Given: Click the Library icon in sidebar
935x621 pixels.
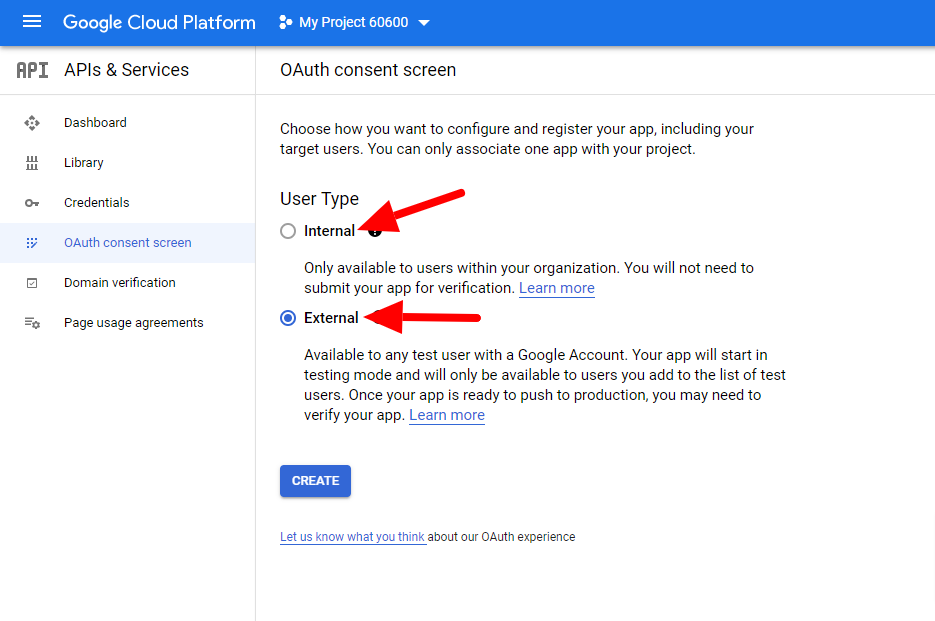Looking at the screenshot, I should [32, 163].
